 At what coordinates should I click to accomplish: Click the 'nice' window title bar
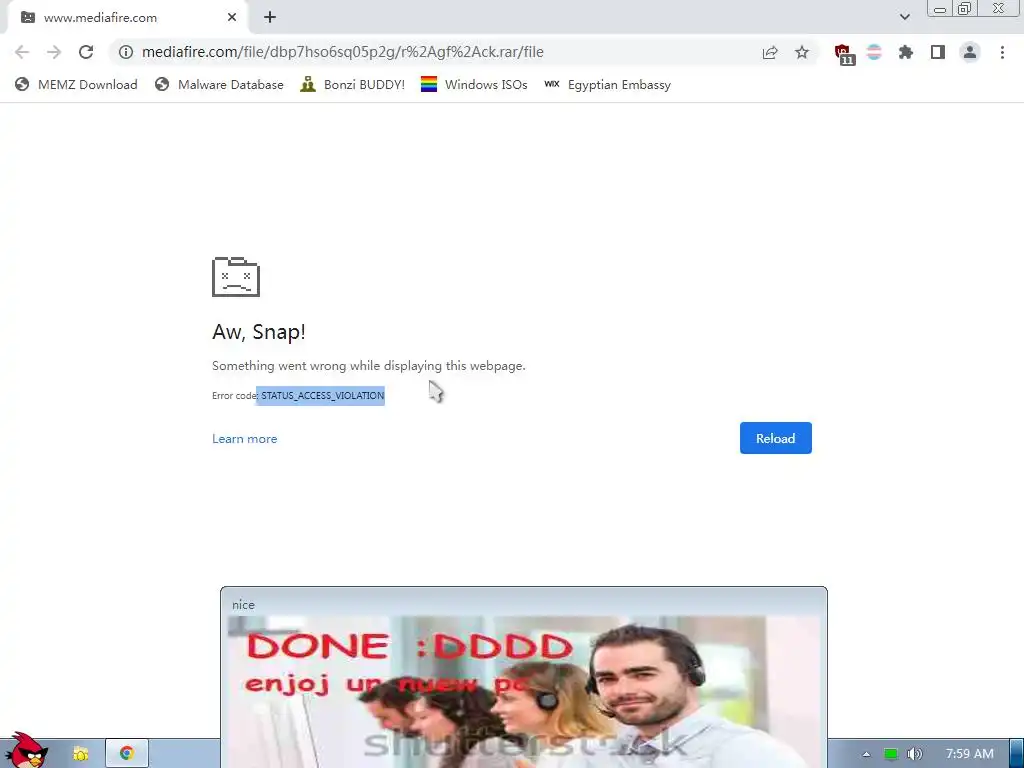tap(524, 603)
